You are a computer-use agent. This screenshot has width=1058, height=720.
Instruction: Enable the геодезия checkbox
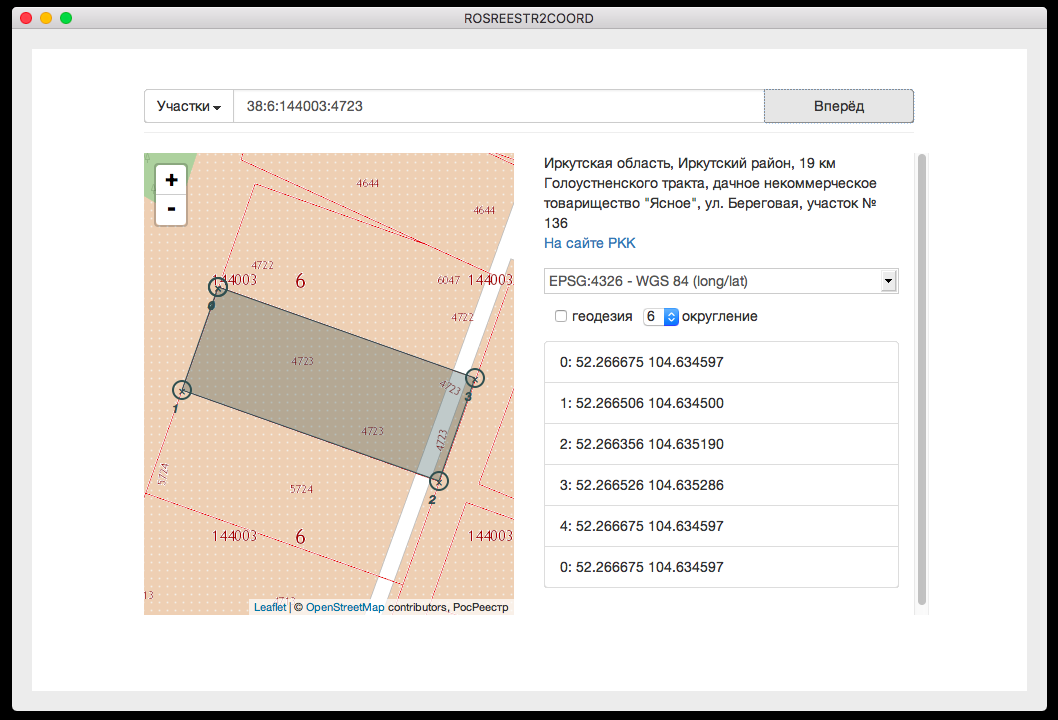coord(561,316)
